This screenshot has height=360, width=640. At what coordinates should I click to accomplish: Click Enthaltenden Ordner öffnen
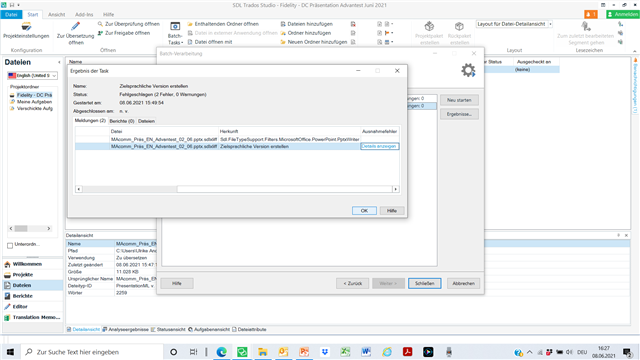223,24
